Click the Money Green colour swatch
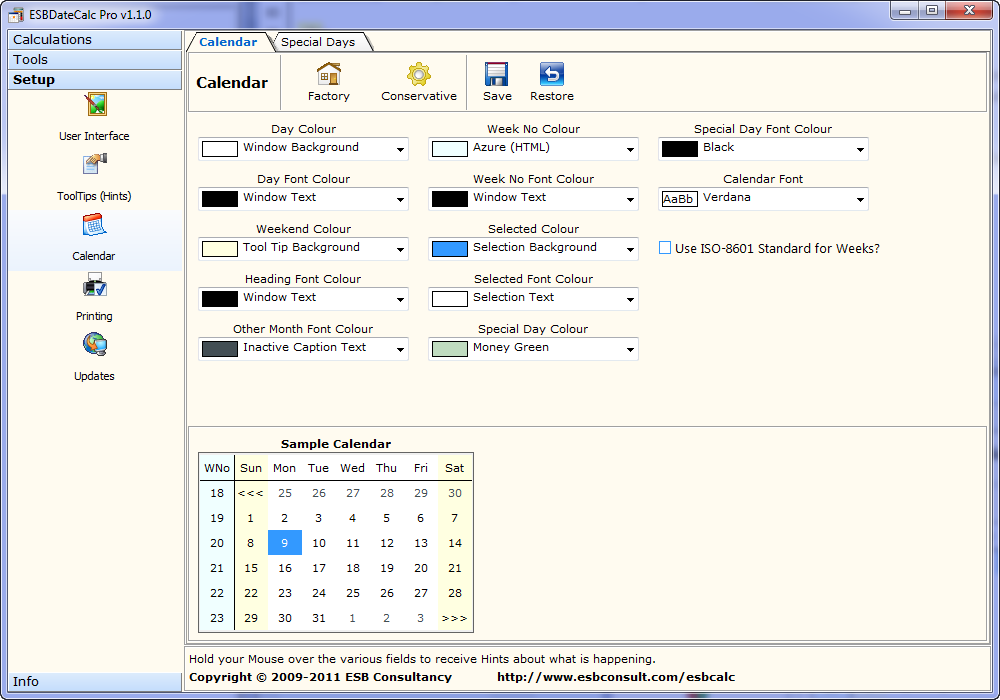 pos(450,349)
